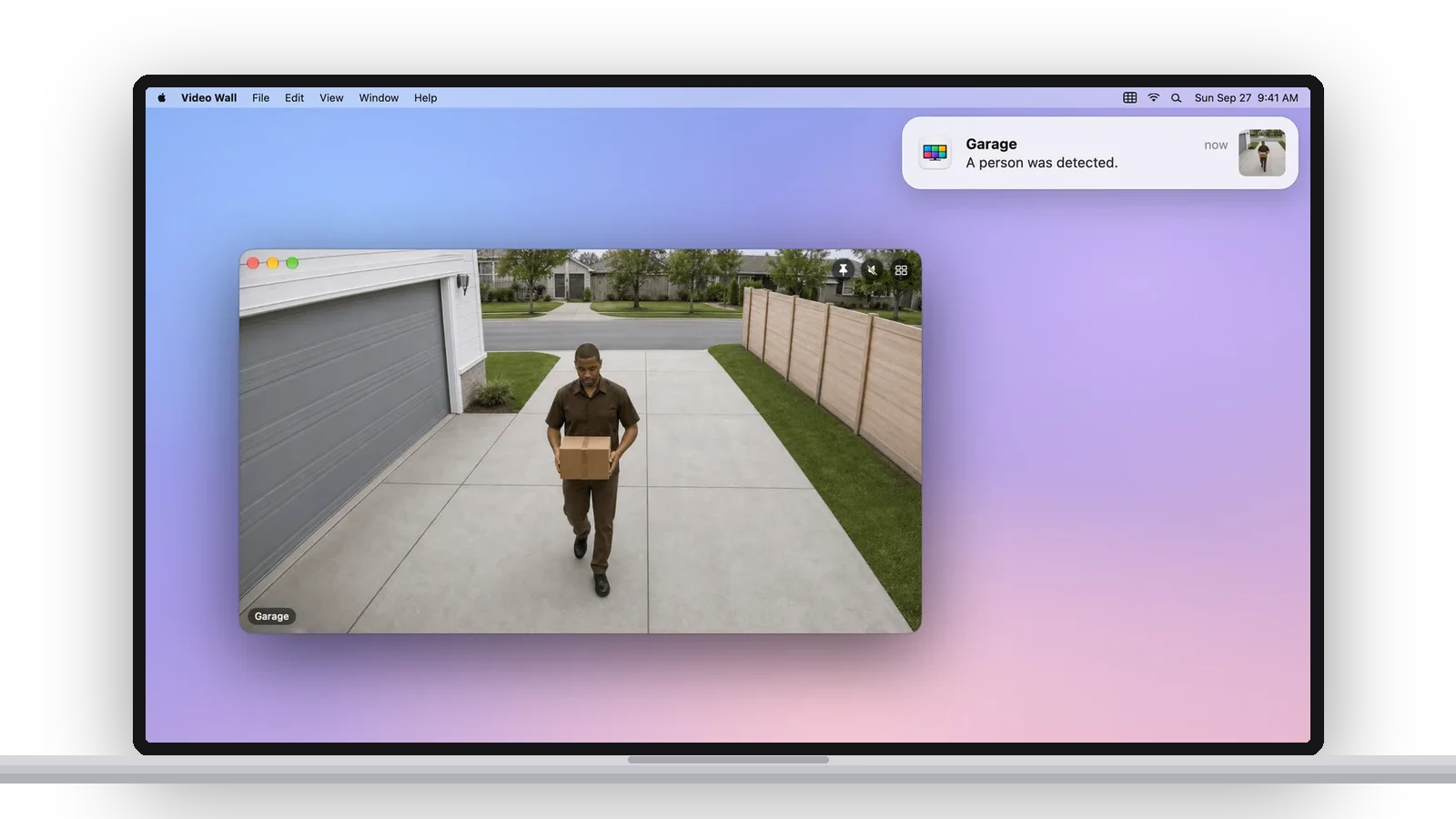
Task: Open the Edit menu
Action: 294,98
